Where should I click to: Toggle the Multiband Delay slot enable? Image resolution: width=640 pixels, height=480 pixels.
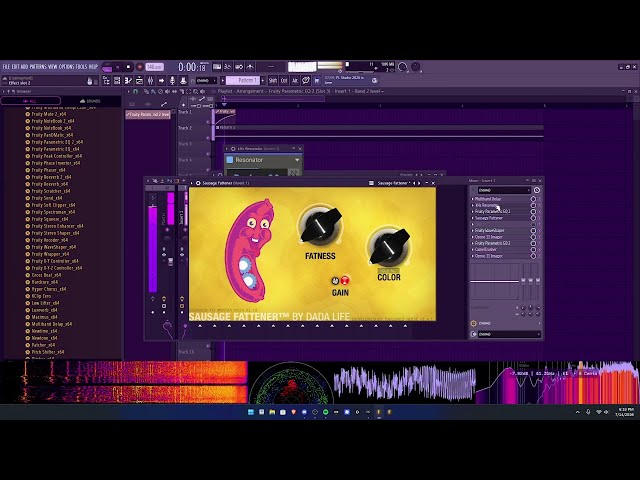point(533,199)
